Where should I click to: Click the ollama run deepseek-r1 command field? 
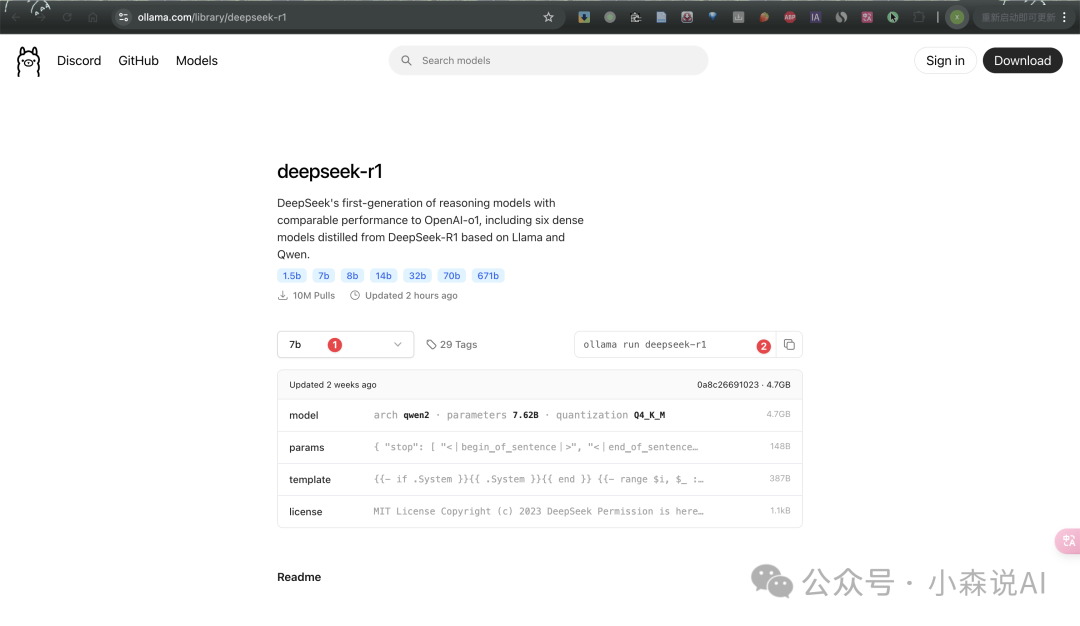coord(675,344)
